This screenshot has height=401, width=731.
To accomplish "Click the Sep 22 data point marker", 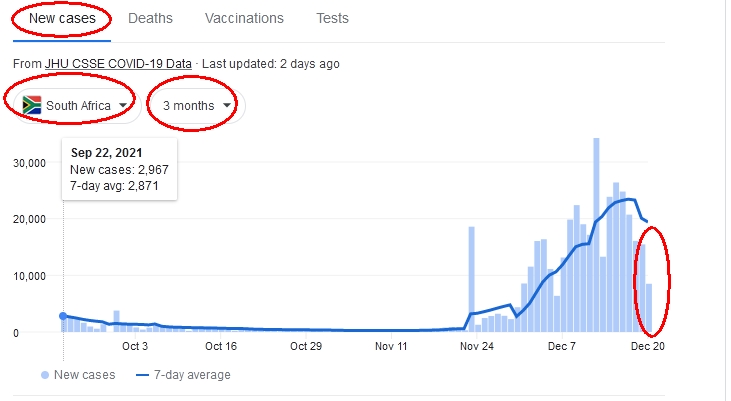I will tap(63, 316).
